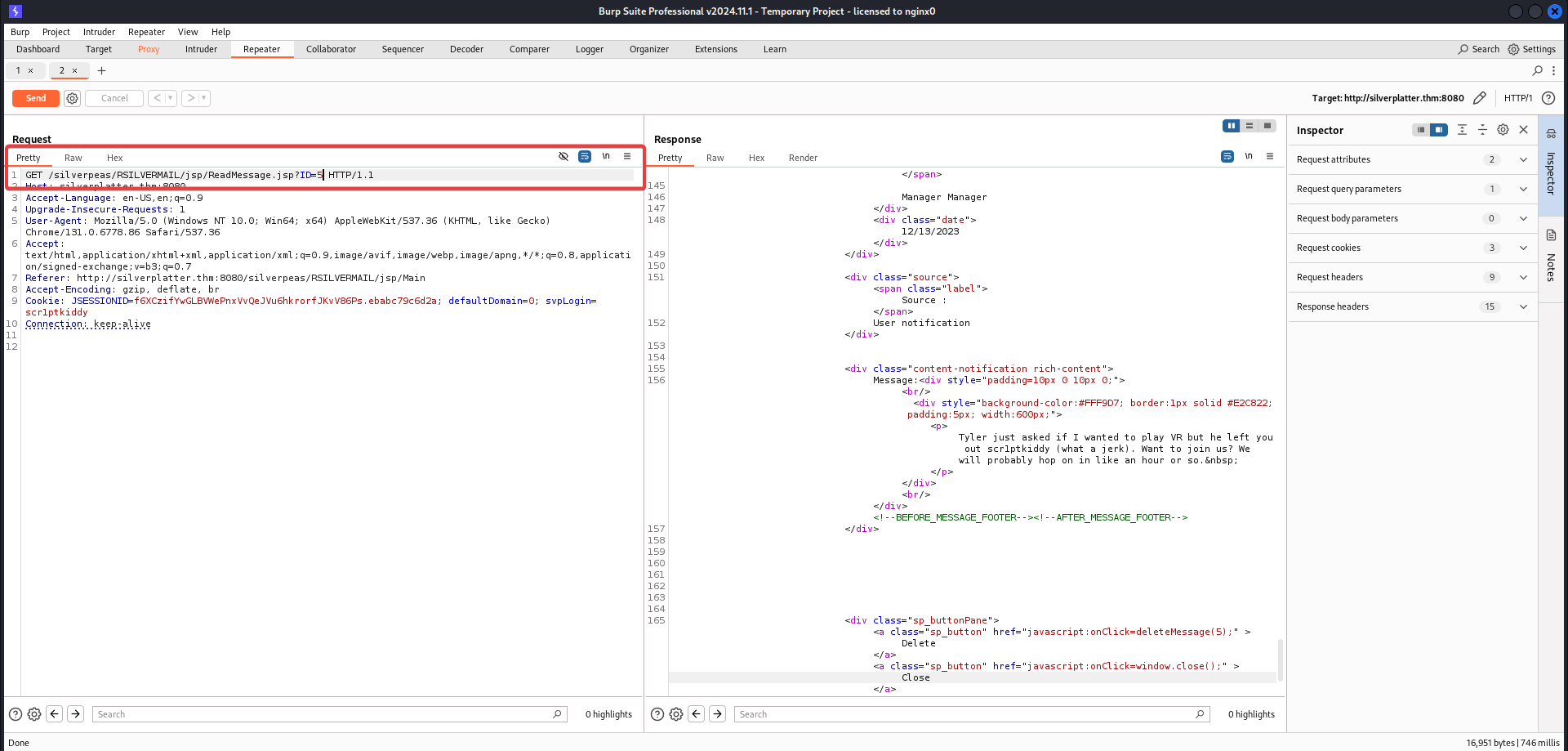Open Burp Settings

click(1531, 49)
